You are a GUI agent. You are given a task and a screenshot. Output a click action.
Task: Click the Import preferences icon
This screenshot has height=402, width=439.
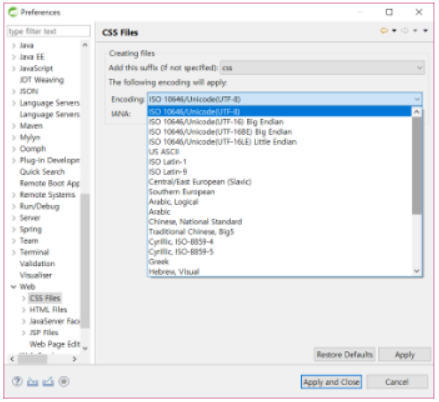(x=33, y=381)
